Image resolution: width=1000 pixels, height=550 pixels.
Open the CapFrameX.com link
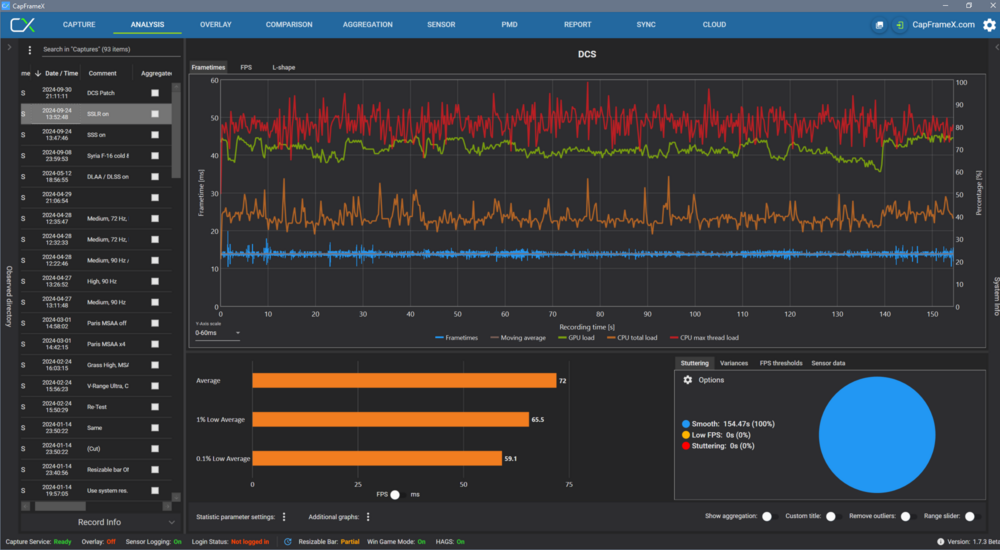pos(943,24)
